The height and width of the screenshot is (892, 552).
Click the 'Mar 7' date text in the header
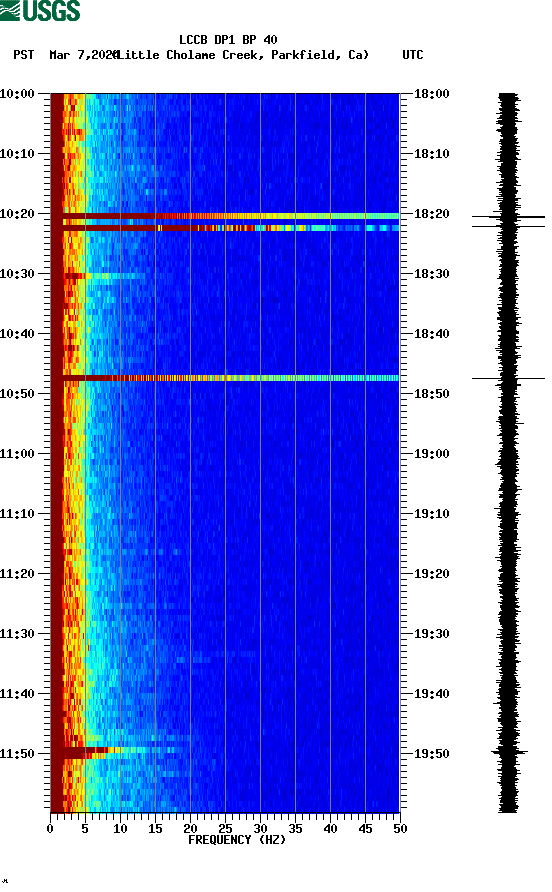[x=67, y=55]
